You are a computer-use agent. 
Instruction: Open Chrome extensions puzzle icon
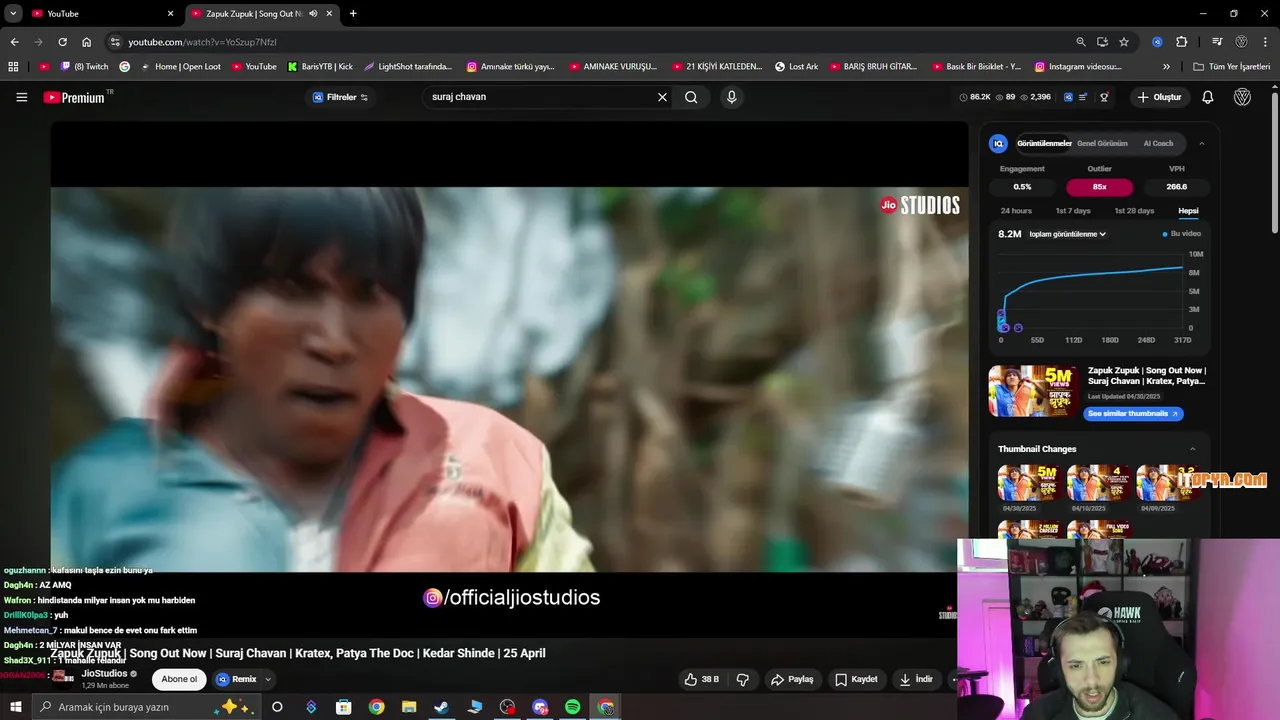[1181, 42]
